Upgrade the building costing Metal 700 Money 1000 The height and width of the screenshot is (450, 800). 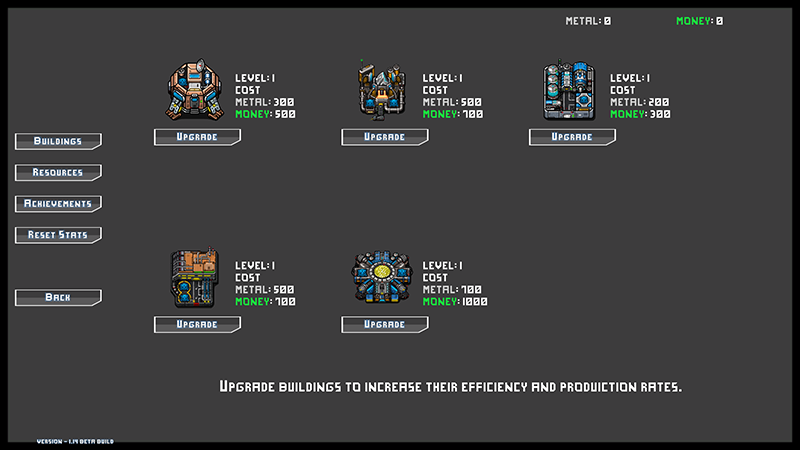[385, 324]
